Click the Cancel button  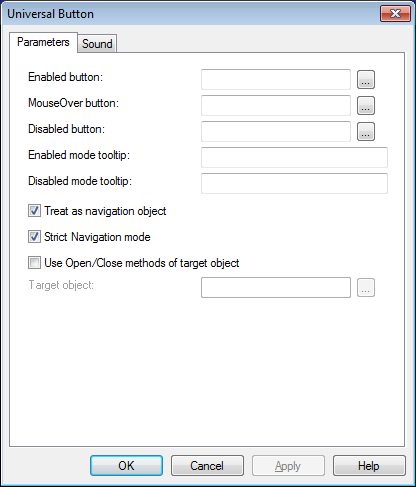click(x=207, y=466)
